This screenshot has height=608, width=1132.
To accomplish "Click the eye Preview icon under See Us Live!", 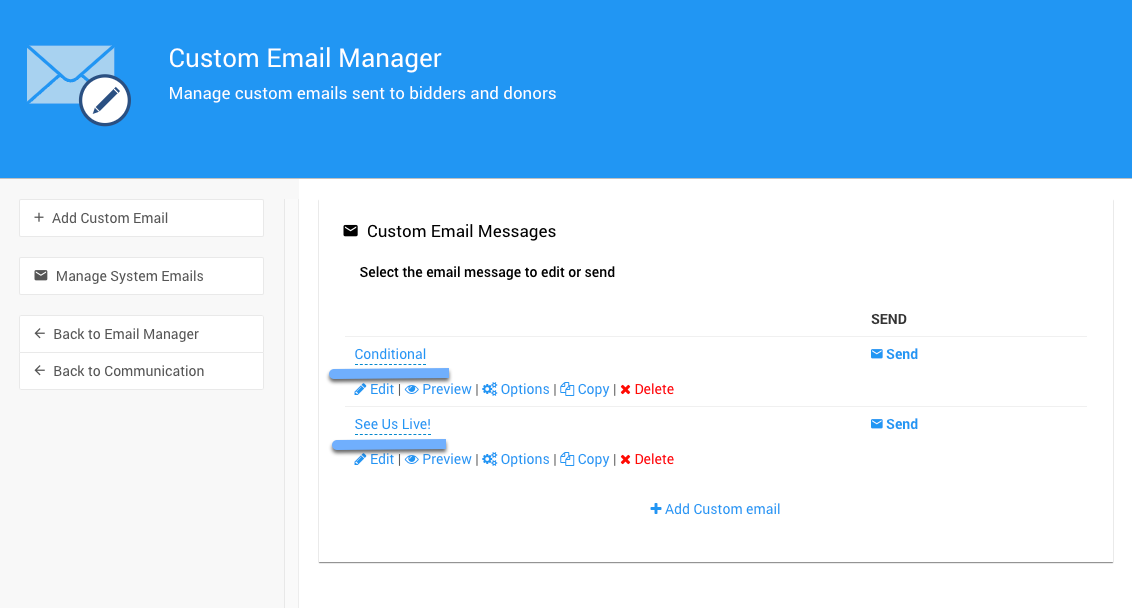I will coord(412,459).
